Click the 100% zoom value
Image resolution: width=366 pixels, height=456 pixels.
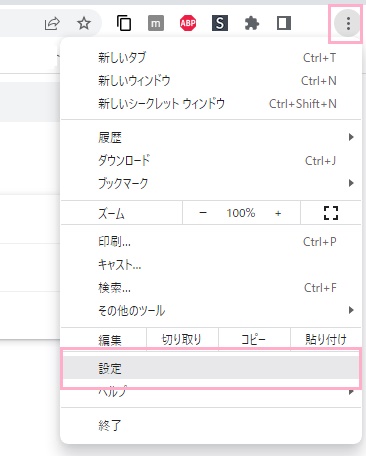(x=241, y=213)
